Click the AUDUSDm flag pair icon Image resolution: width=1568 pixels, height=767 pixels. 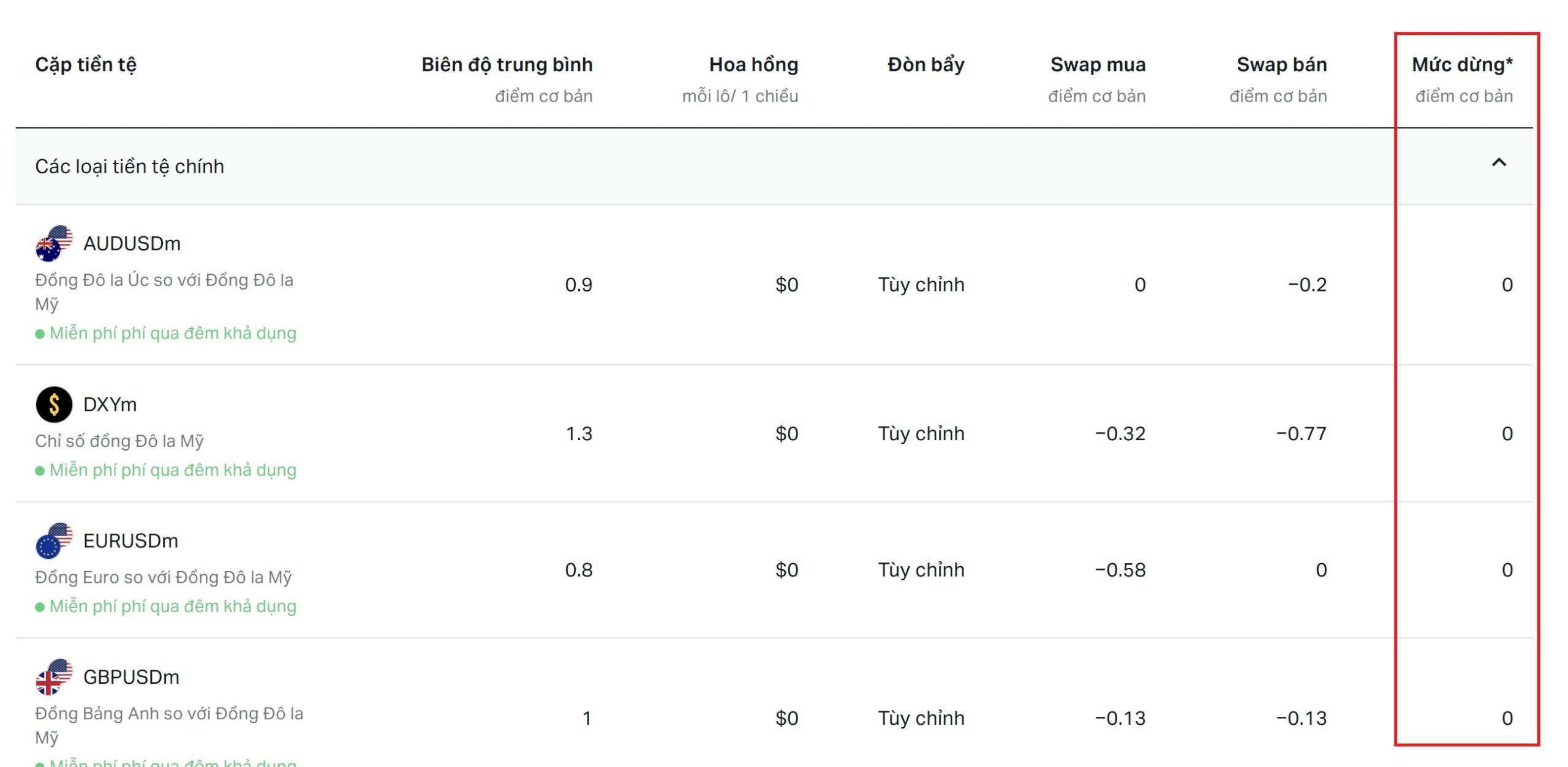coord(54,244)
